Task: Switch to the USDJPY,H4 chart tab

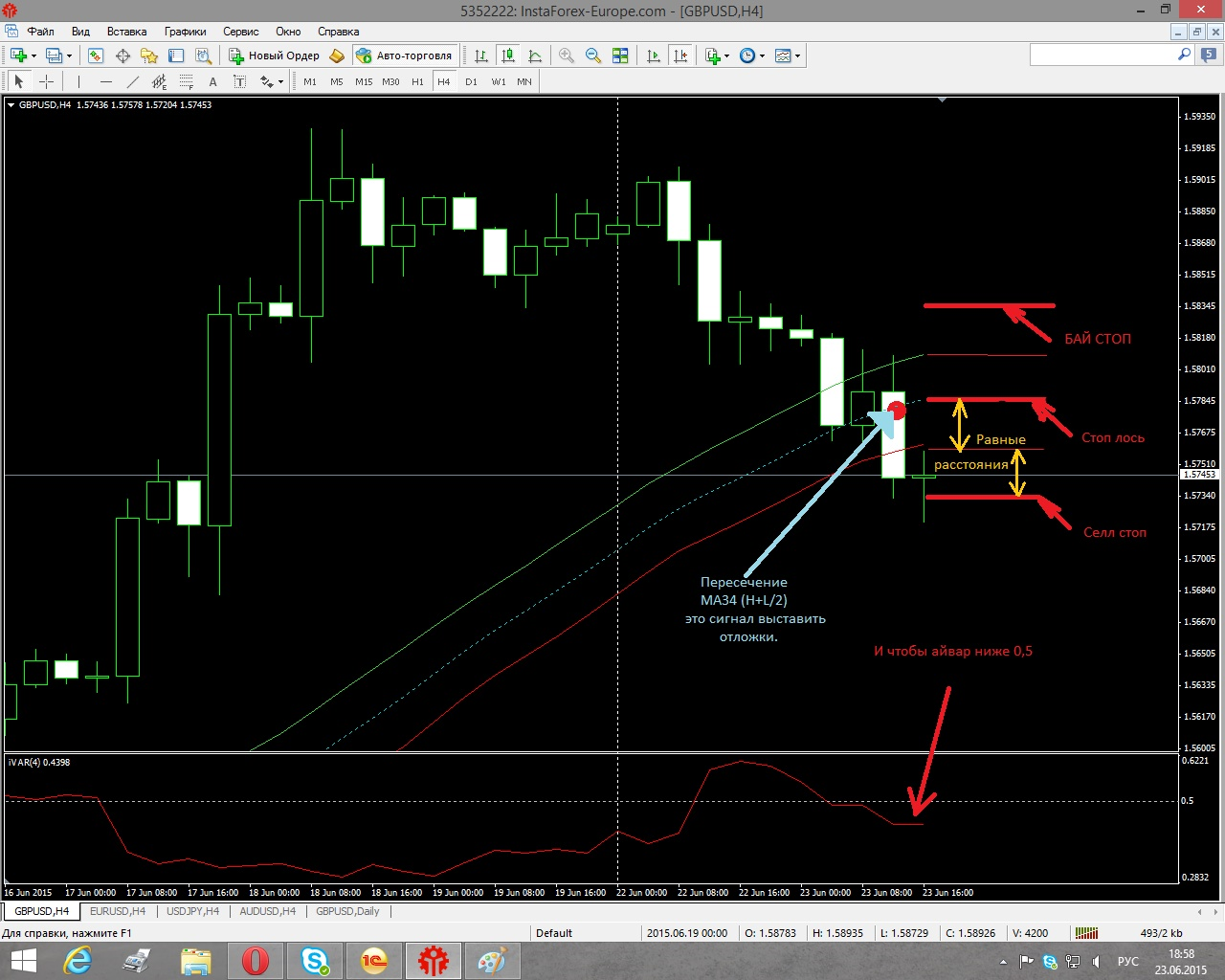Action: pos(192,911)
